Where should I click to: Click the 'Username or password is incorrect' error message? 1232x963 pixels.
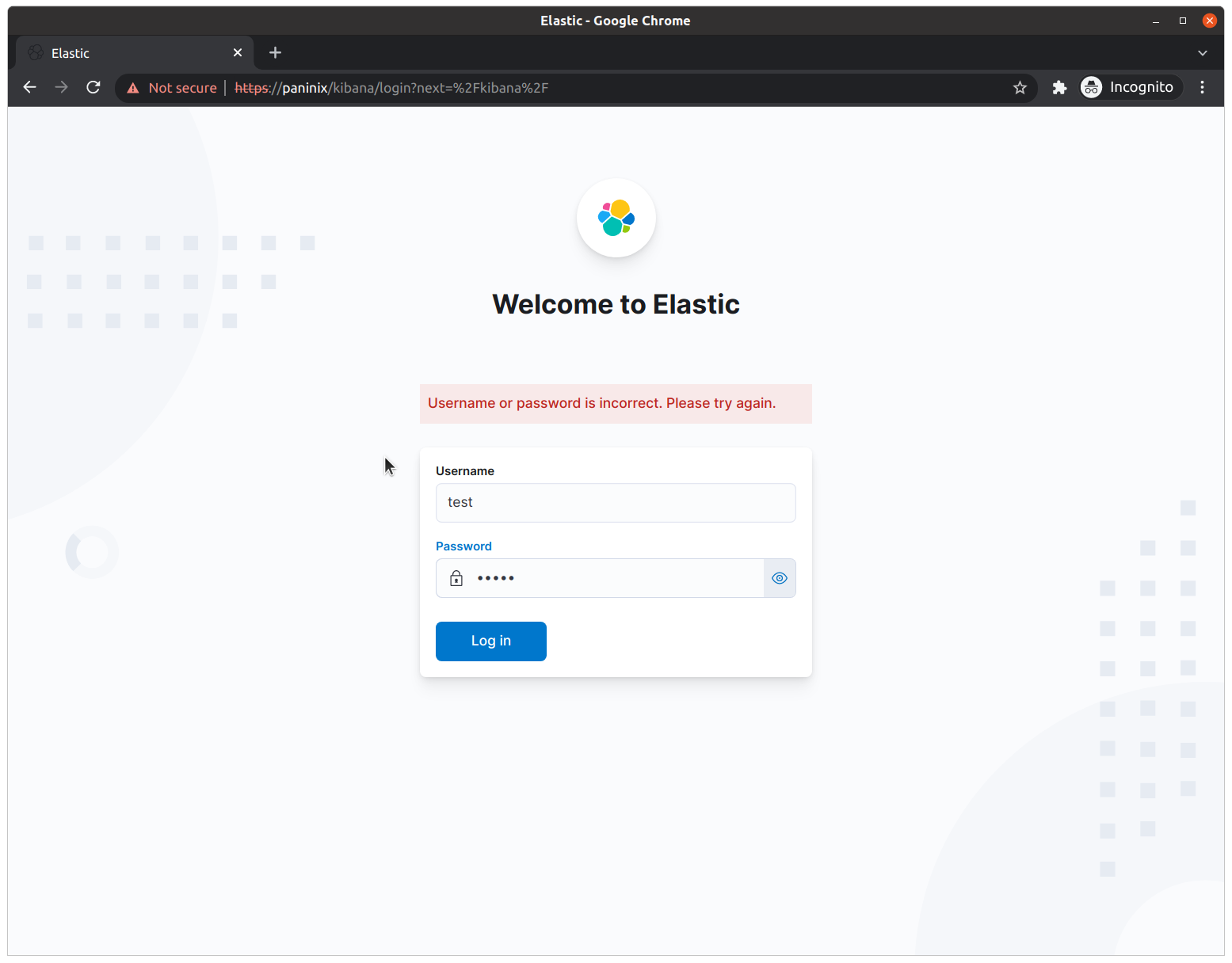[x=616, y=404]
